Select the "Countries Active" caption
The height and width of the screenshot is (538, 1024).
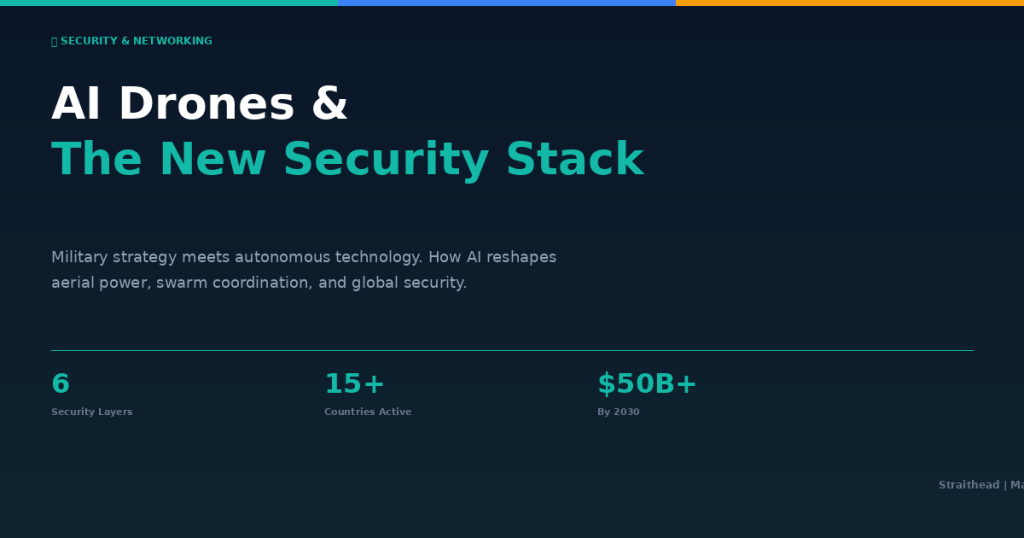pos(367,412)
